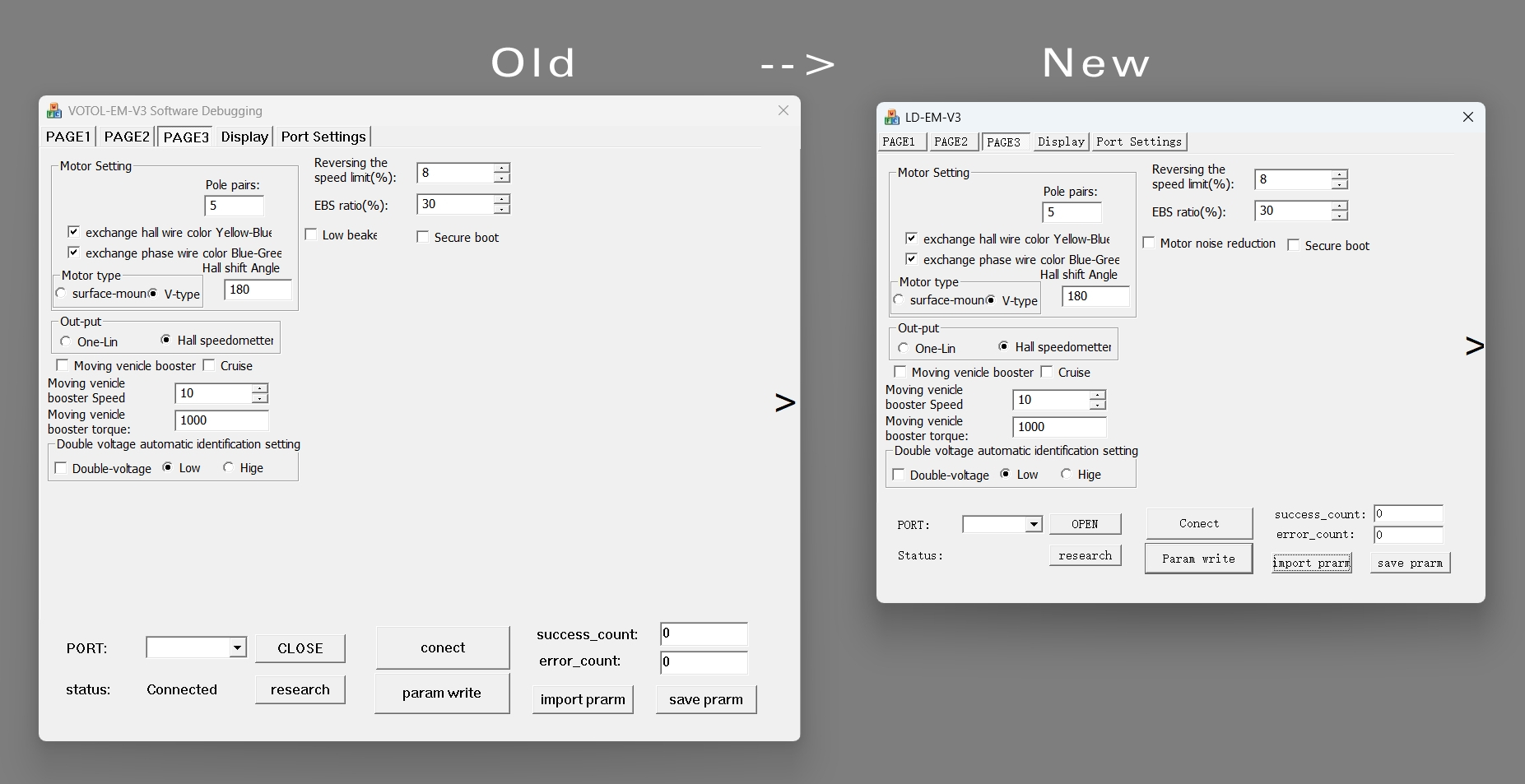Click OPEN port button in LD-EM-V3 window
1525x784 pixels.
1085,524
